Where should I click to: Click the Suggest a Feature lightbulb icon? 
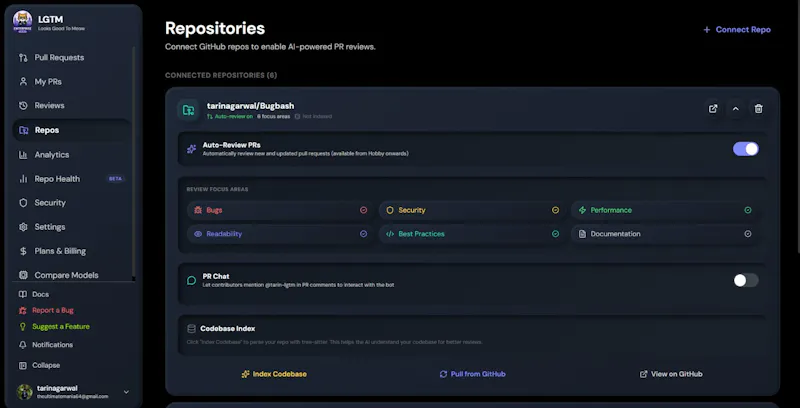pyautogui.click(x=22, y=326)
